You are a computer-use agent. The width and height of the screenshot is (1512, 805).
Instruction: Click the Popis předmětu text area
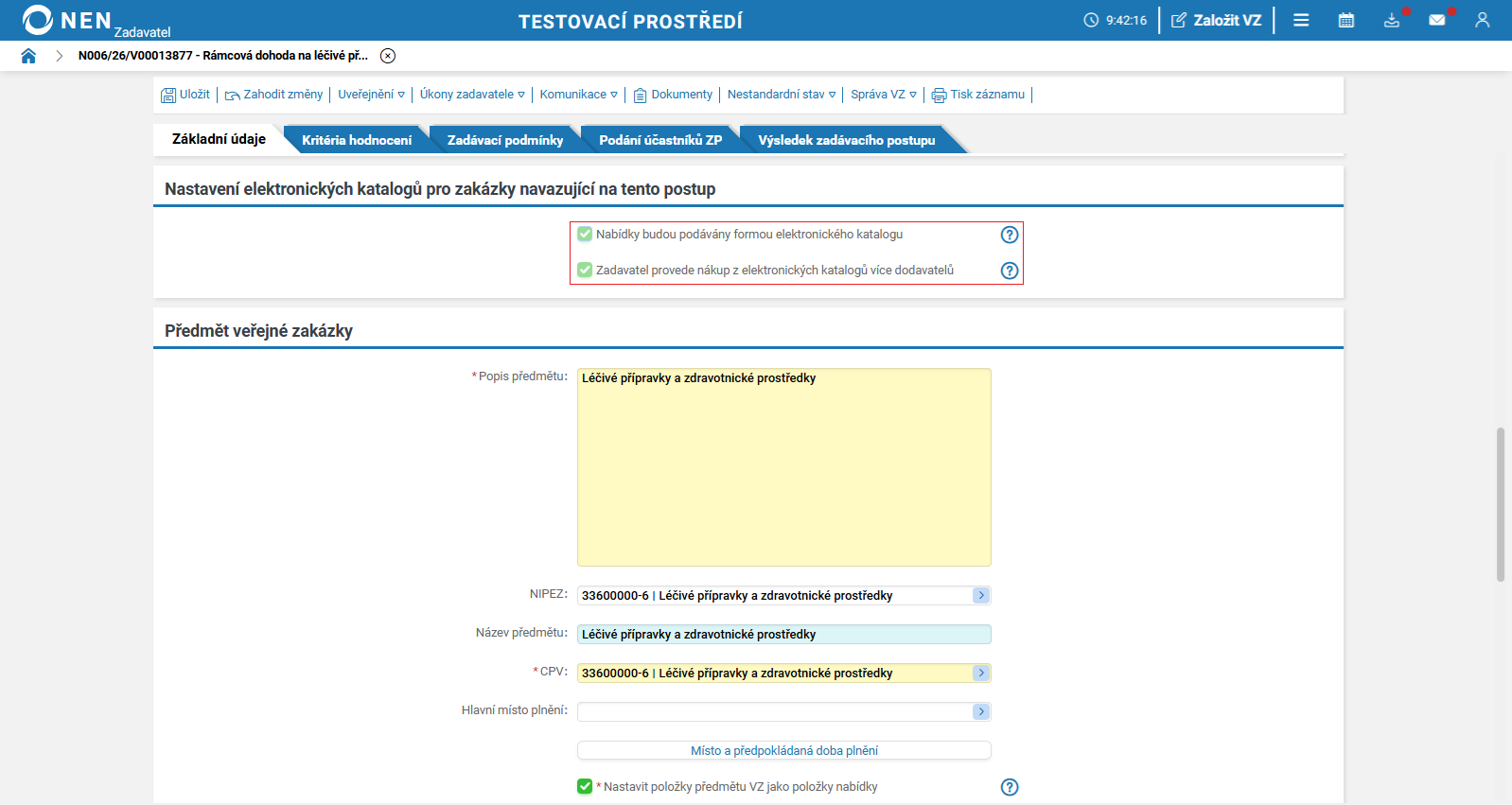(x=784, y=467)
